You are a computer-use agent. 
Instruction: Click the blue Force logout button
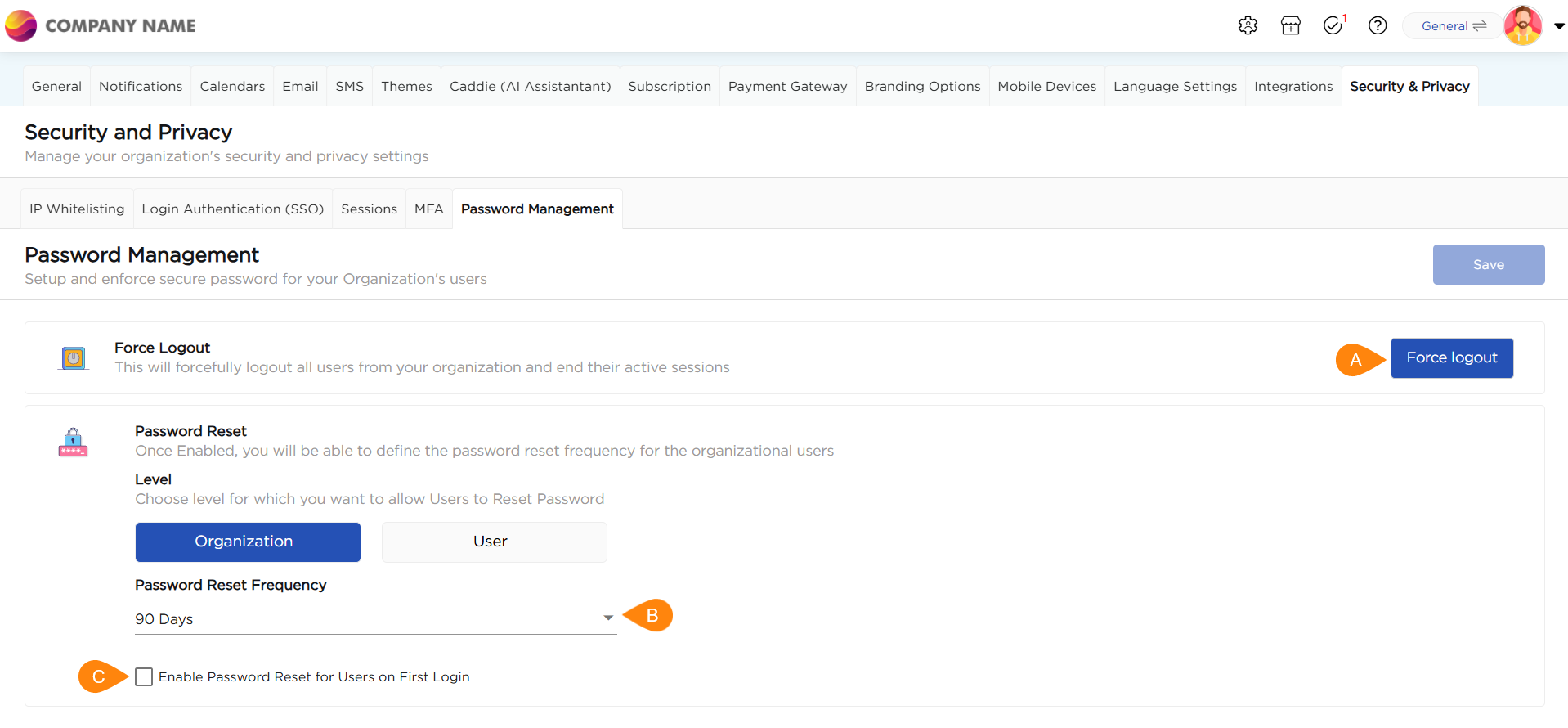pyautogui.click(x=1451, y=358)
